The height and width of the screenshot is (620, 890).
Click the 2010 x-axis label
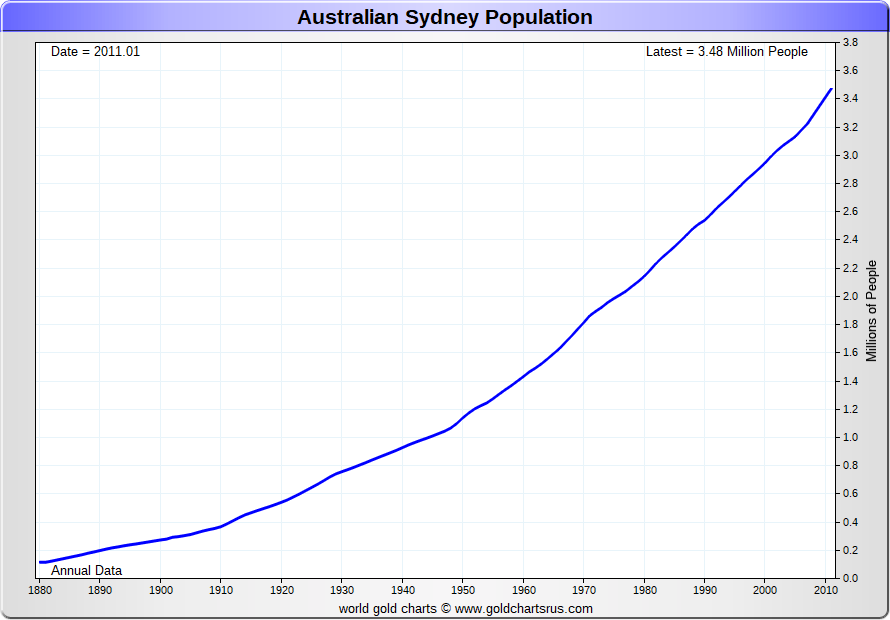coord(825,589)
